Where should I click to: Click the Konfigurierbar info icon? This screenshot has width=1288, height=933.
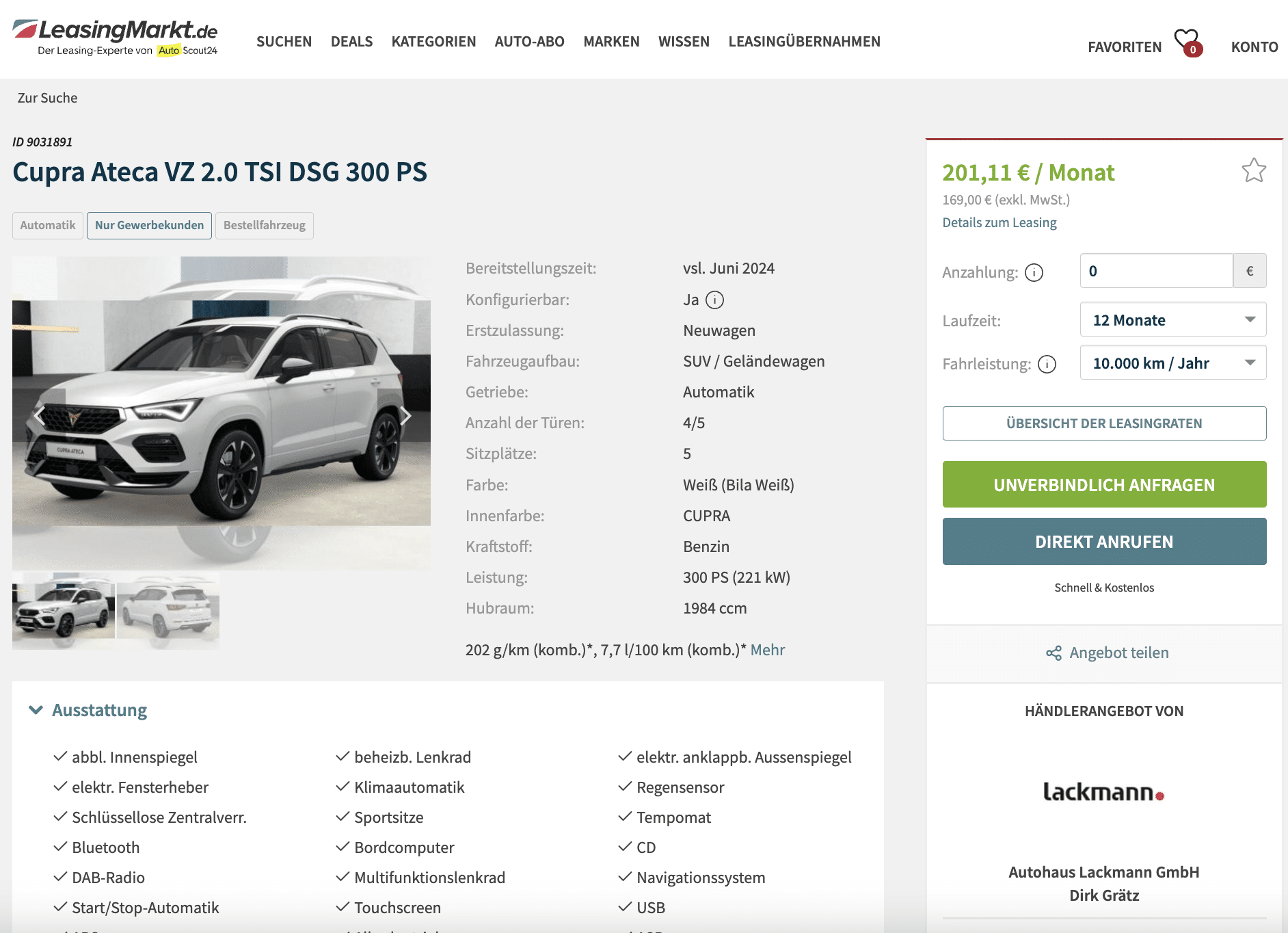[714, 300]
